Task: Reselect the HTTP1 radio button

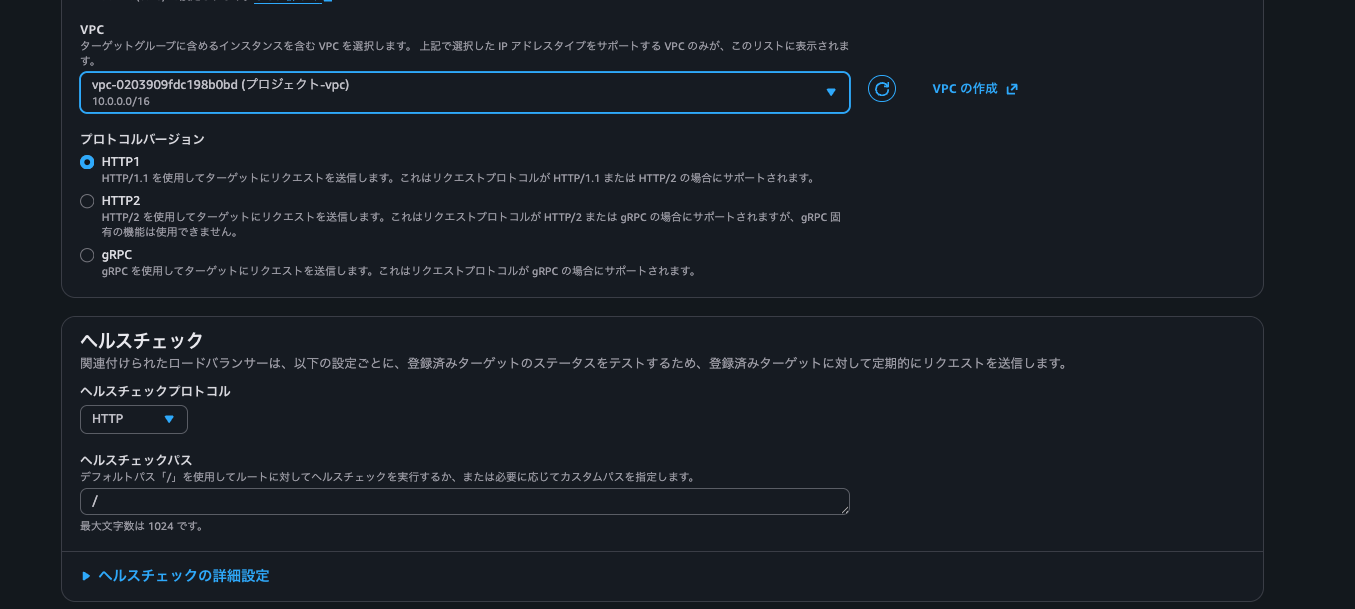Action: (86, 160)
